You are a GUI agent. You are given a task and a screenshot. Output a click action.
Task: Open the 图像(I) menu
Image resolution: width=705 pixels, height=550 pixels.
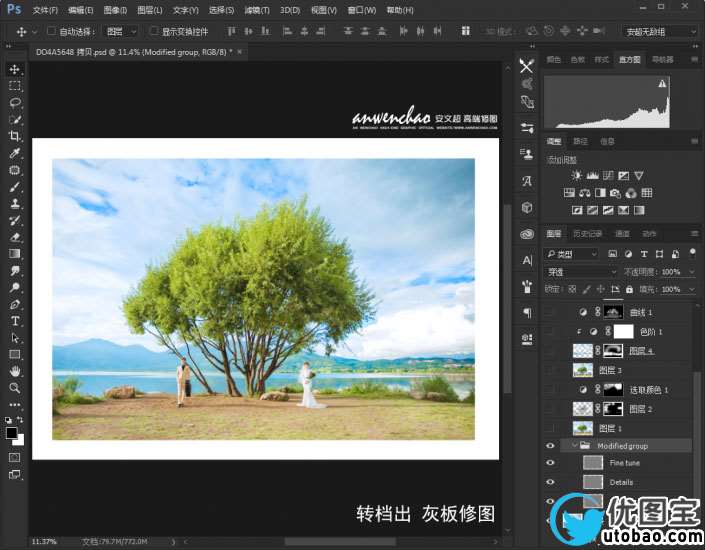[115, 10]
